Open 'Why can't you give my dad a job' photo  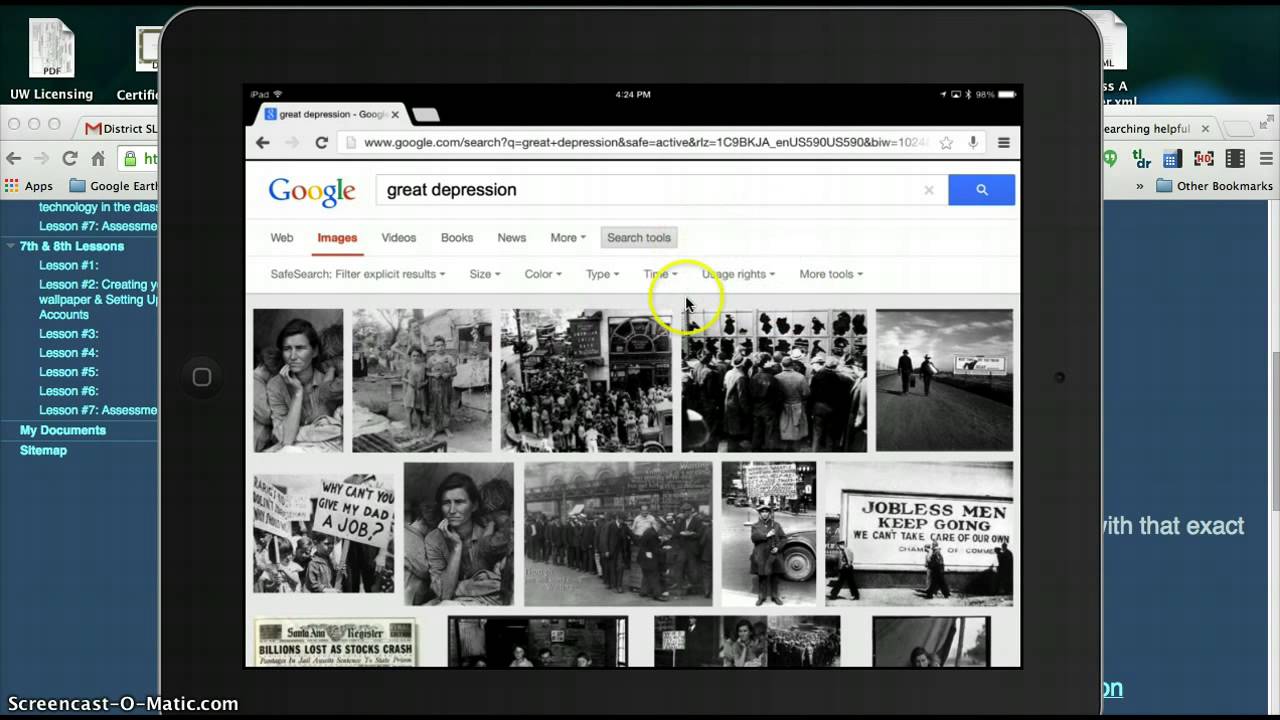(x=324, y=533)
